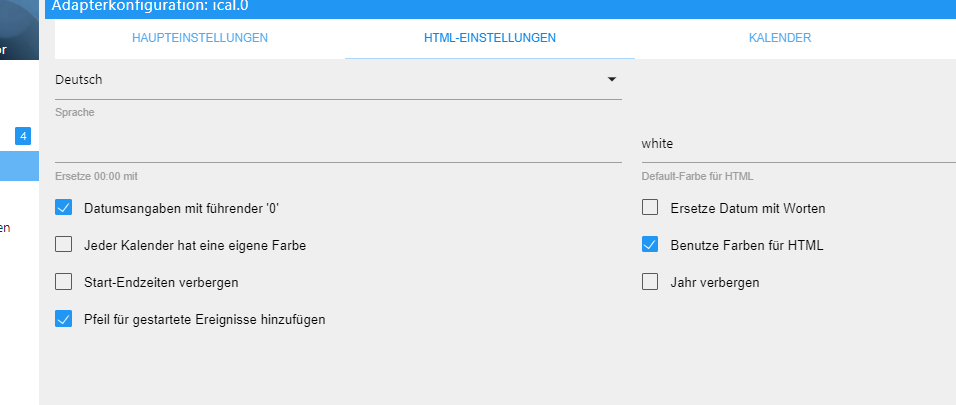
Task: Uncheck 'Datumsangaben mit führender 0' checkbox
Action: pyautogui.click(x=63, y=208)
